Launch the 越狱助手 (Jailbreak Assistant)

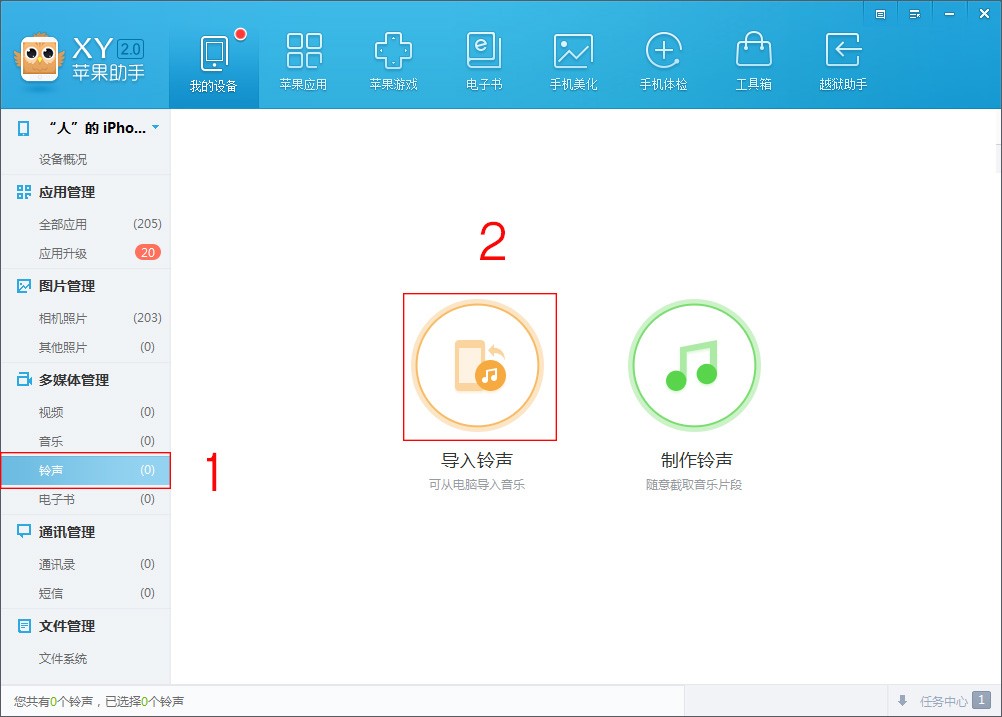click(843, 58)
